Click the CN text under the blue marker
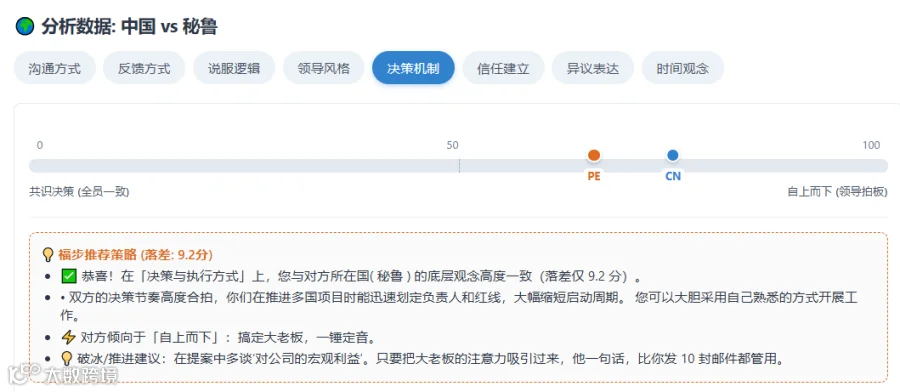This screenshot has width=900, height=392. pos(673,176)
